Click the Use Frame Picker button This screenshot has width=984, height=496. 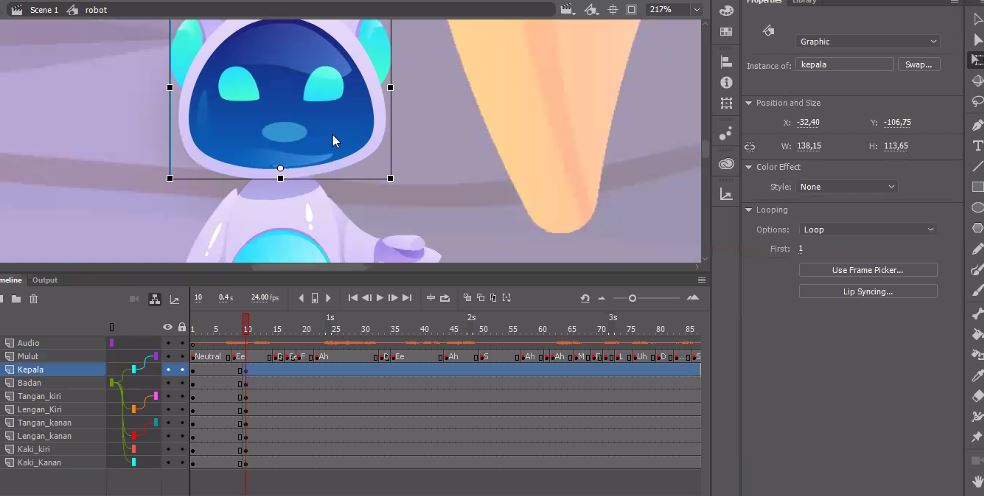[867, 270]
